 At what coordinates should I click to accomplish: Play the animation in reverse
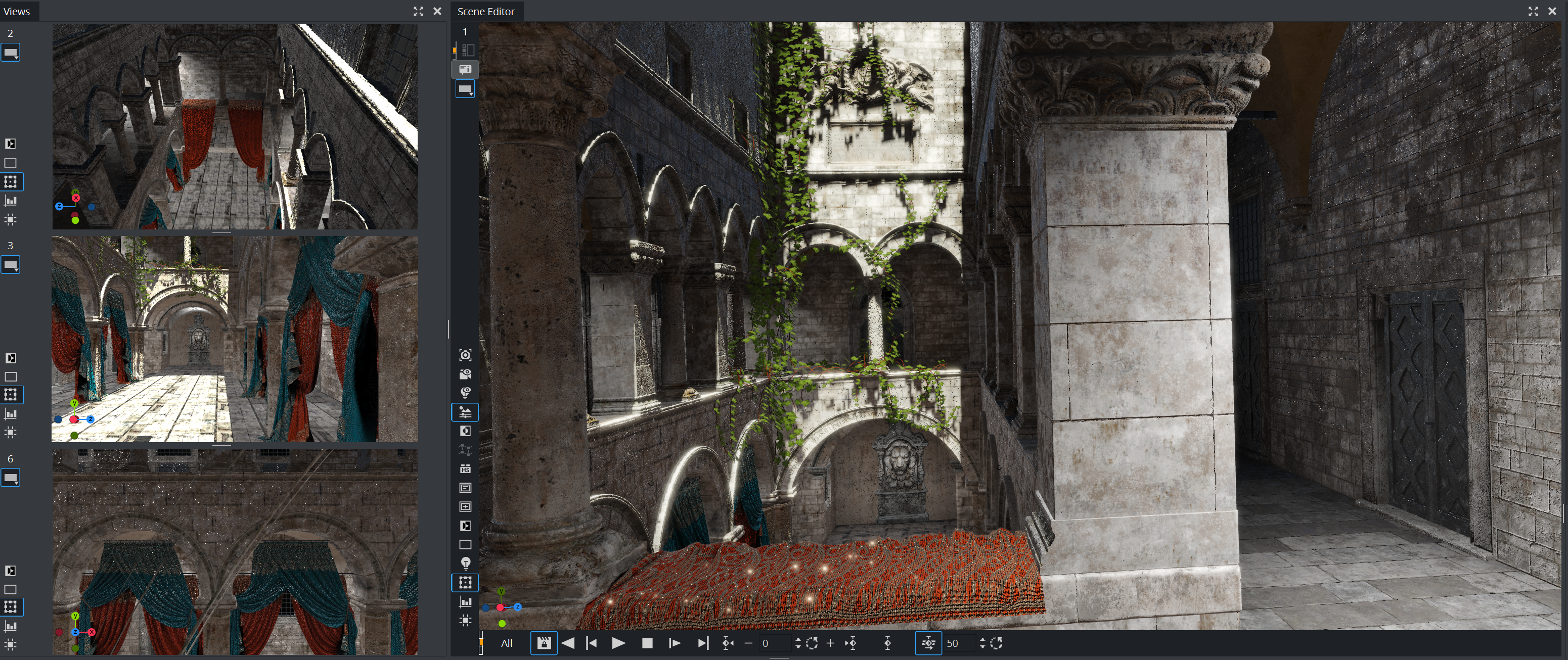pyautogui.click(x=568, y=643)
